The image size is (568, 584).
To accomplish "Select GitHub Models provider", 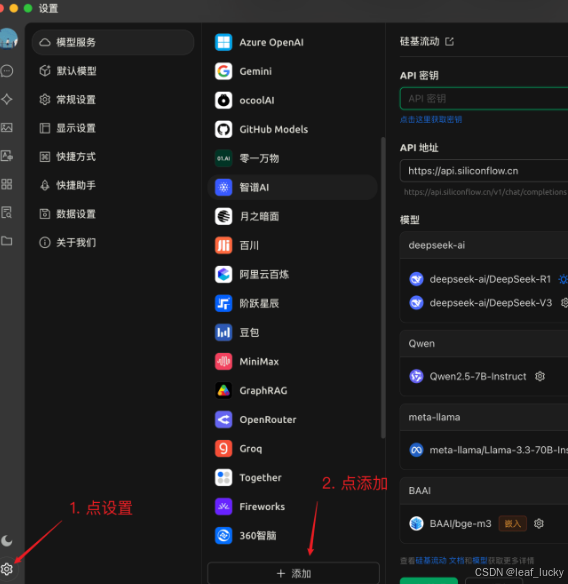I will pos(292,129).
